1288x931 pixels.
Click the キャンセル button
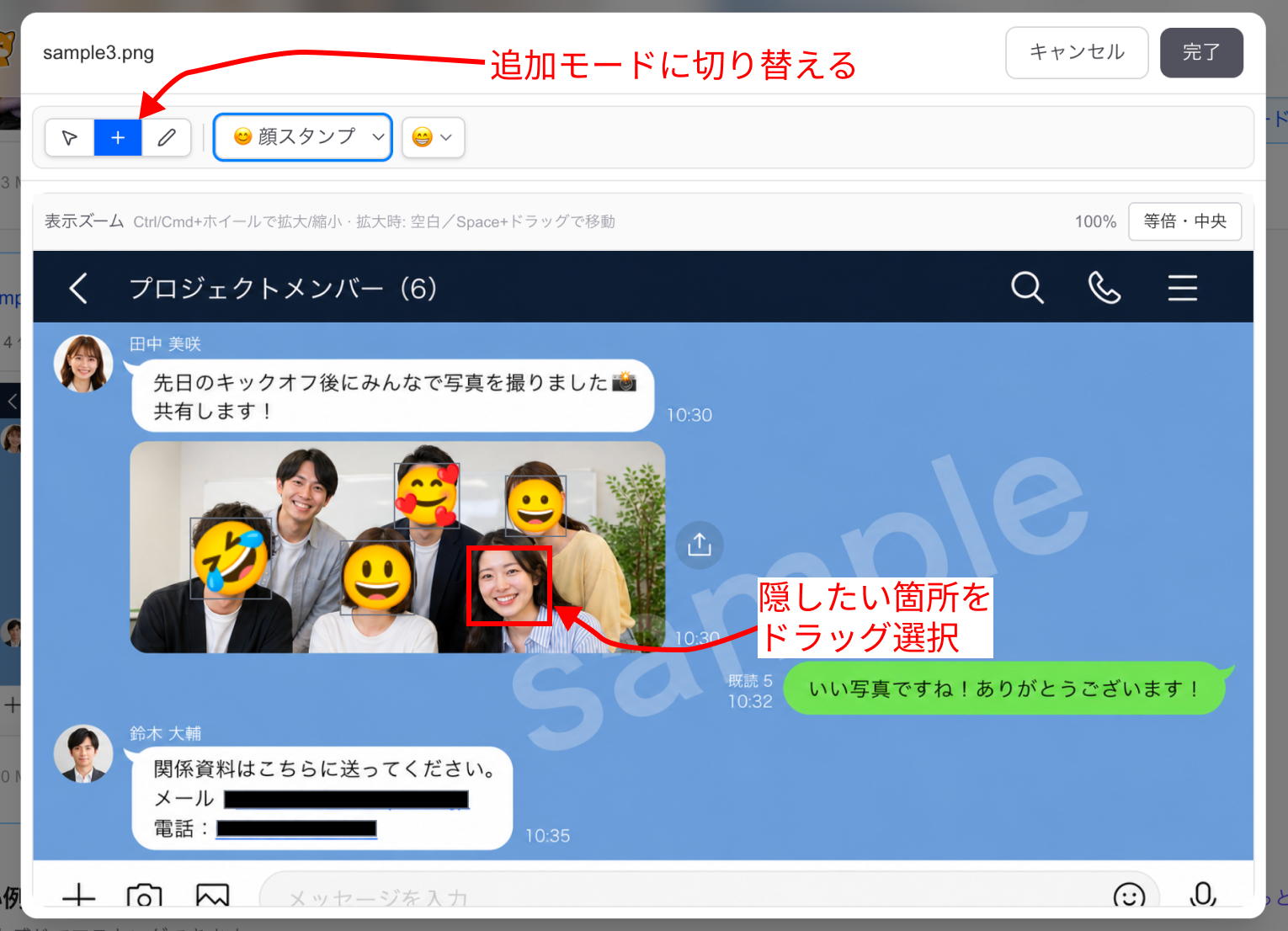coord(1077,52)
